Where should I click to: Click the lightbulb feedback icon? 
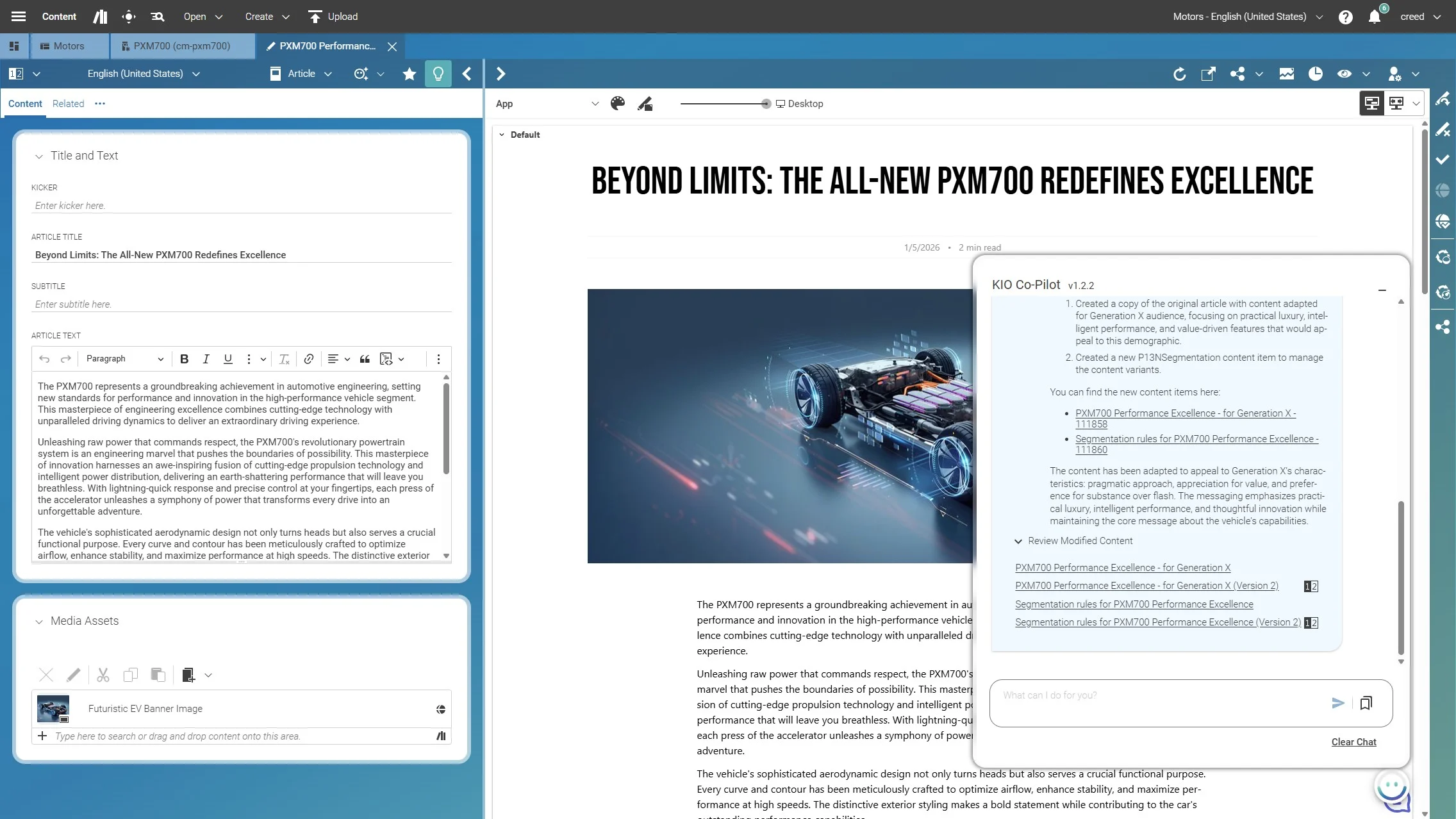coord(438,74)
